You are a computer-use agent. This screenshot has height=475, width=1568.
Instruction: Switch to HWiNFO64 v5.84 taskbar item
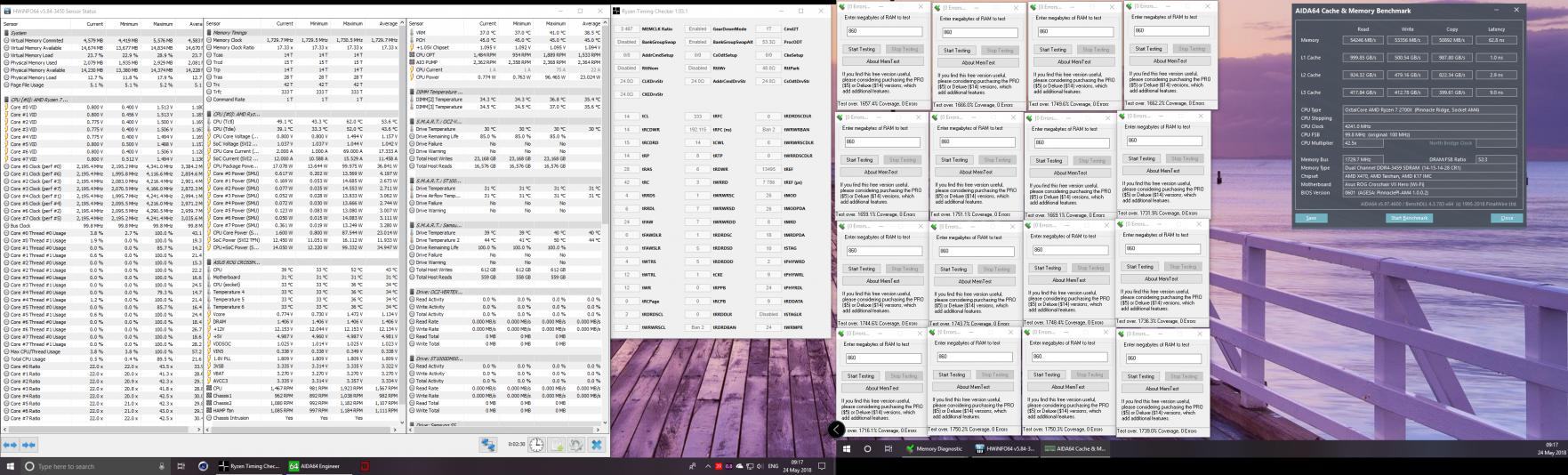pyautogui.click(x=1004, y=449)
